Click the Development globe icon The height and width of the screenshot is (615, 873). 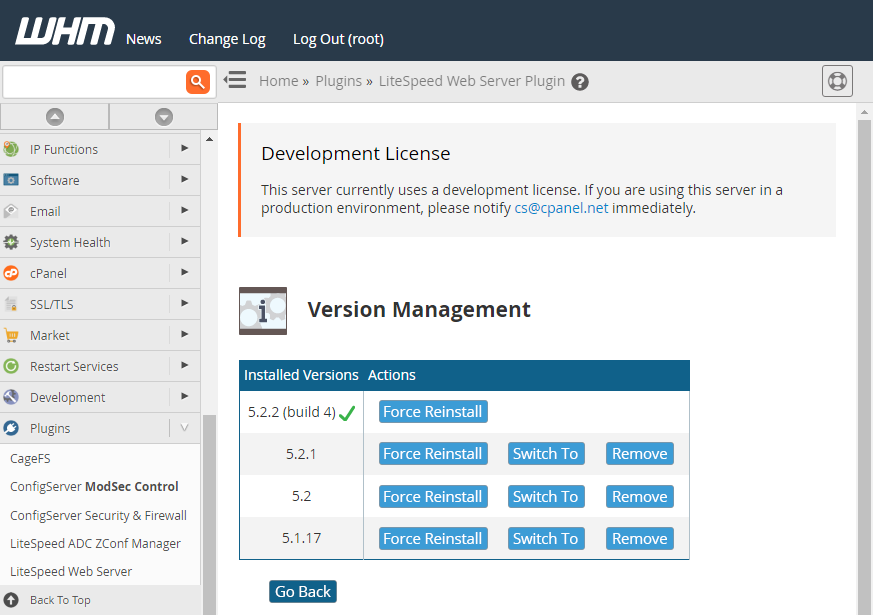tap(11, 397)
